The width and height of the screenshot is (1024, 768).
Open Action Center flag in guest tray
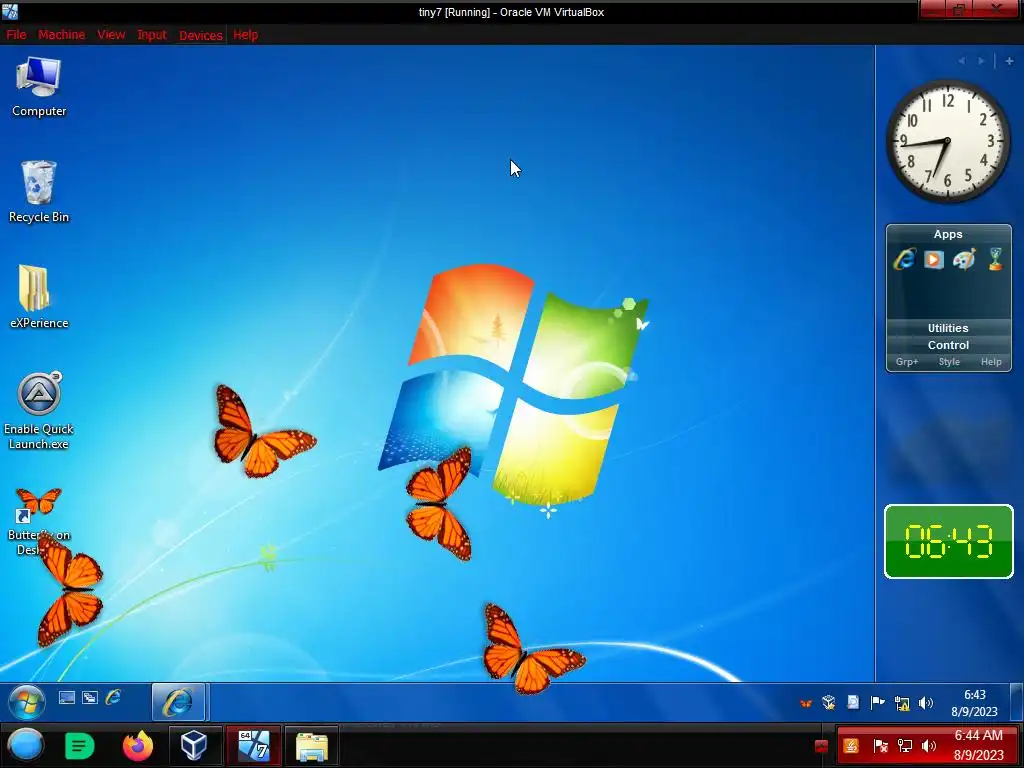[x=877, y=703]
